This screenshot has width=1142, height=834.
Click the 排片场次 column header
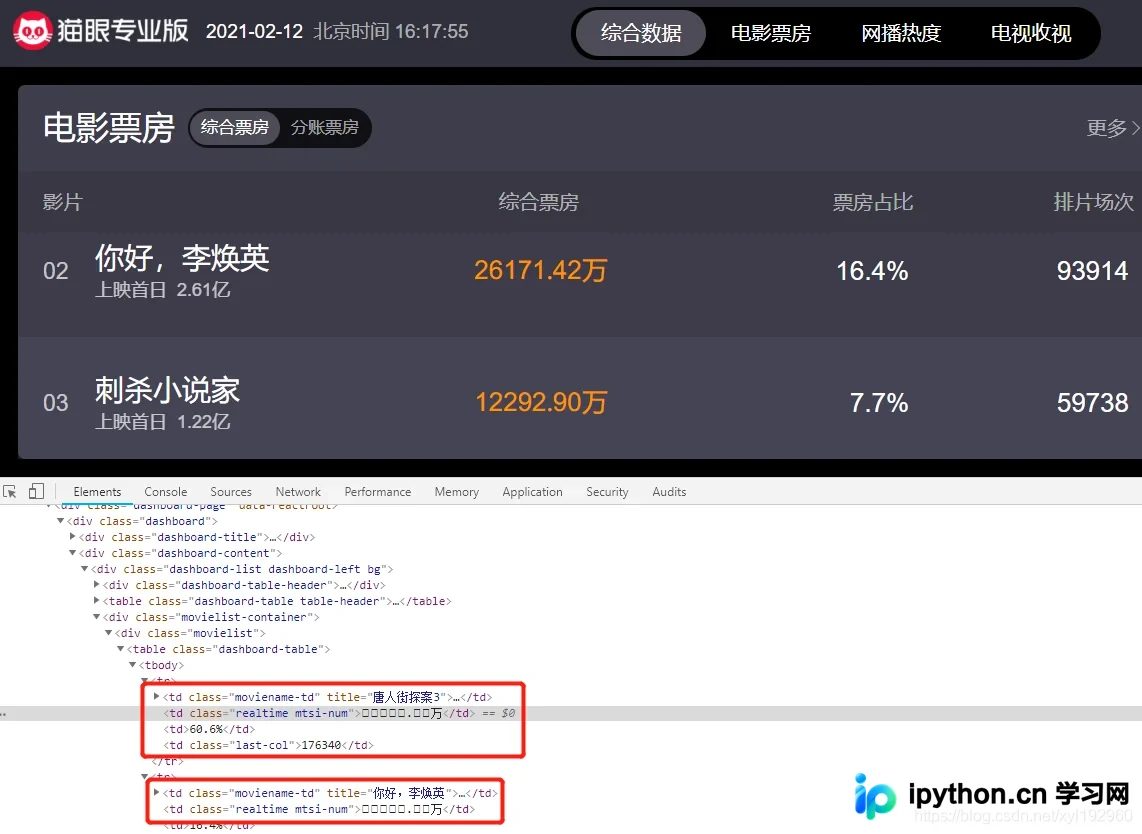tap(1093, 202)
